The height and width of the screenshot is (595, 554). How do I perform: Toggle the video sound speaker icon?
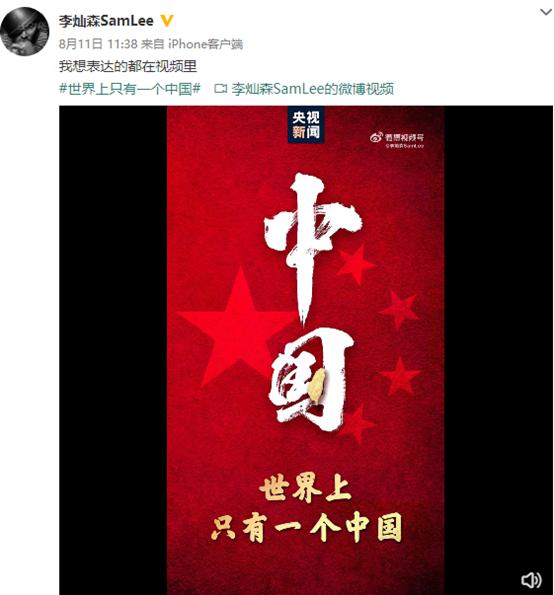(x=531, y=580)
